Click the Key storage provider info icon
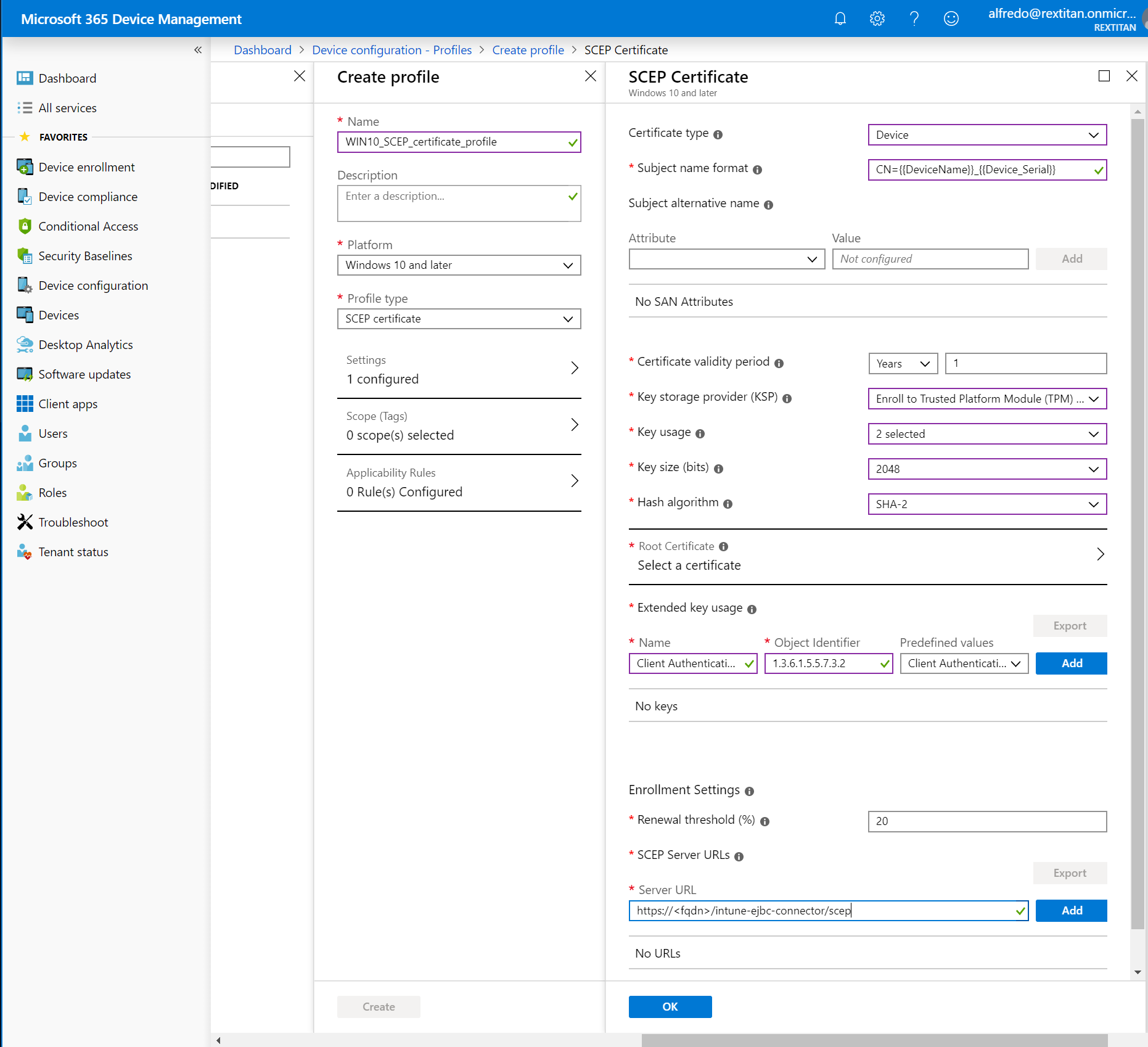Screen dimensions: 1148x1047 coord(787,398)
